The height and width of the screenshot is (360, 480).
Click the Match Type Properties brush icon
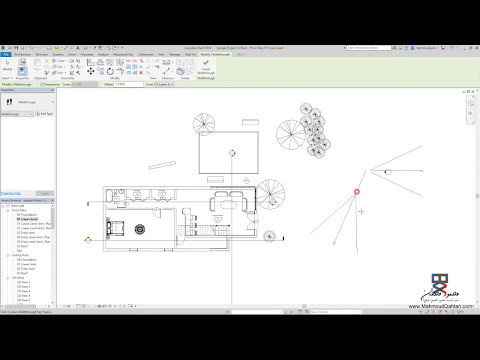[46, 73]
